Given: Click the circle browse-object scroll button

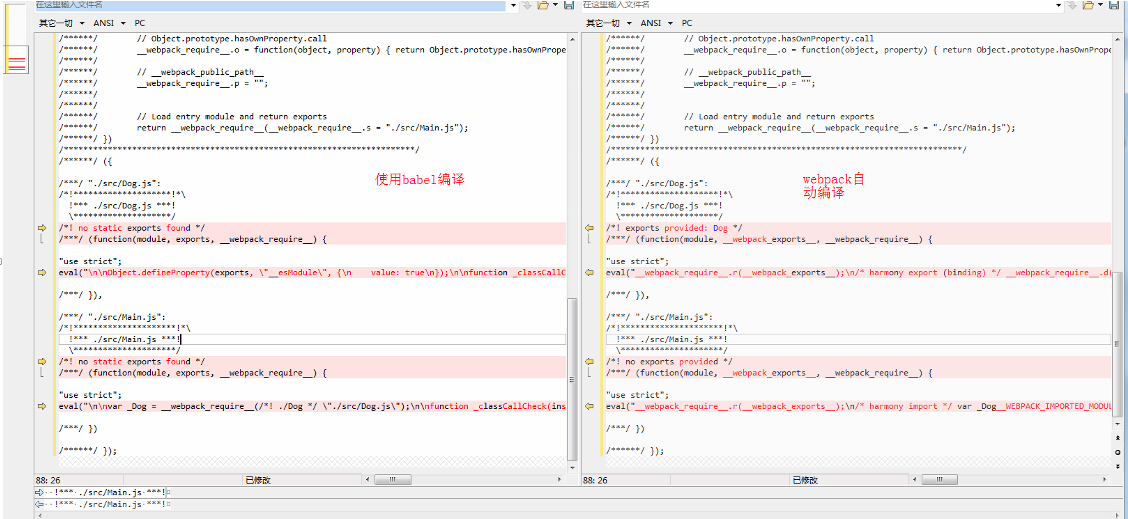Looking at the screenshot, I should pos(1119,451).
